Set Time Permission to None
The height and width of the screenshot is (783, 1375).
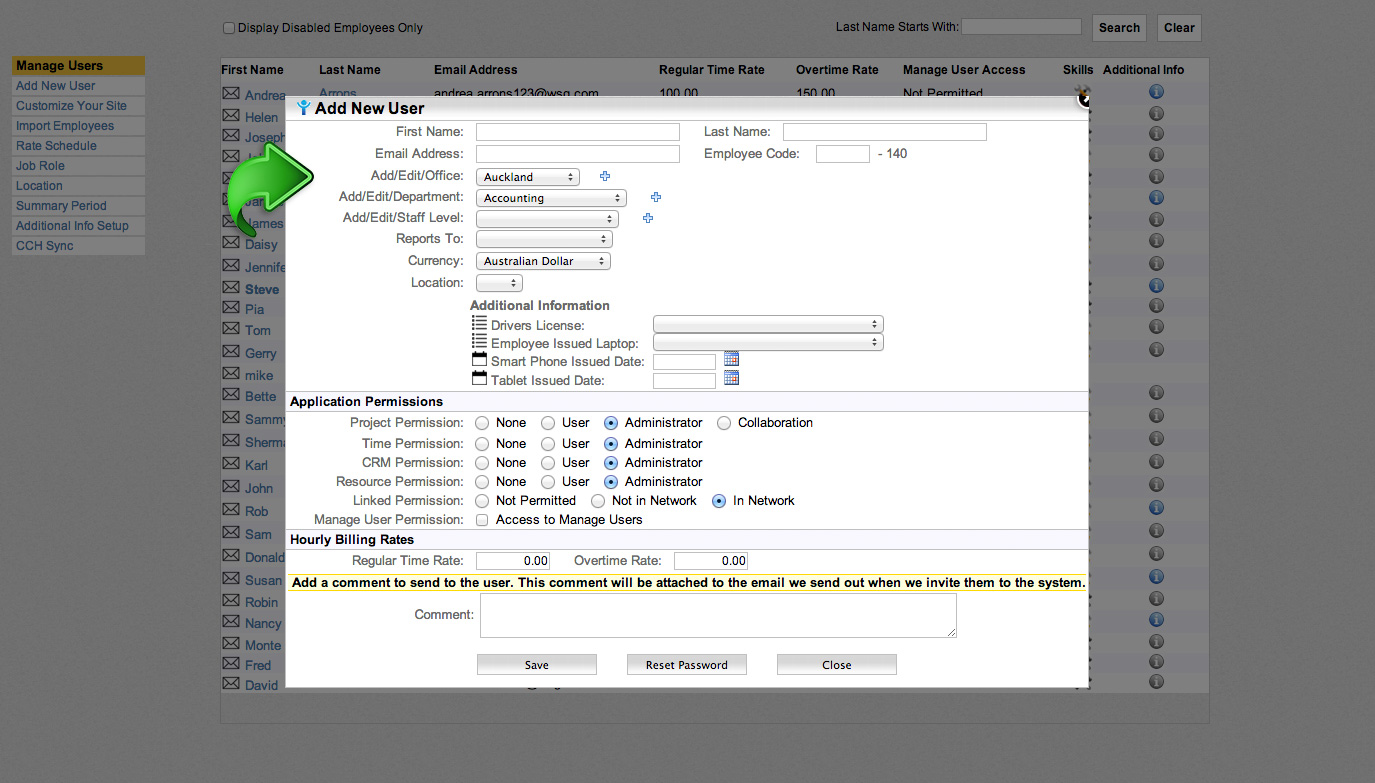(x=483, y=444)
